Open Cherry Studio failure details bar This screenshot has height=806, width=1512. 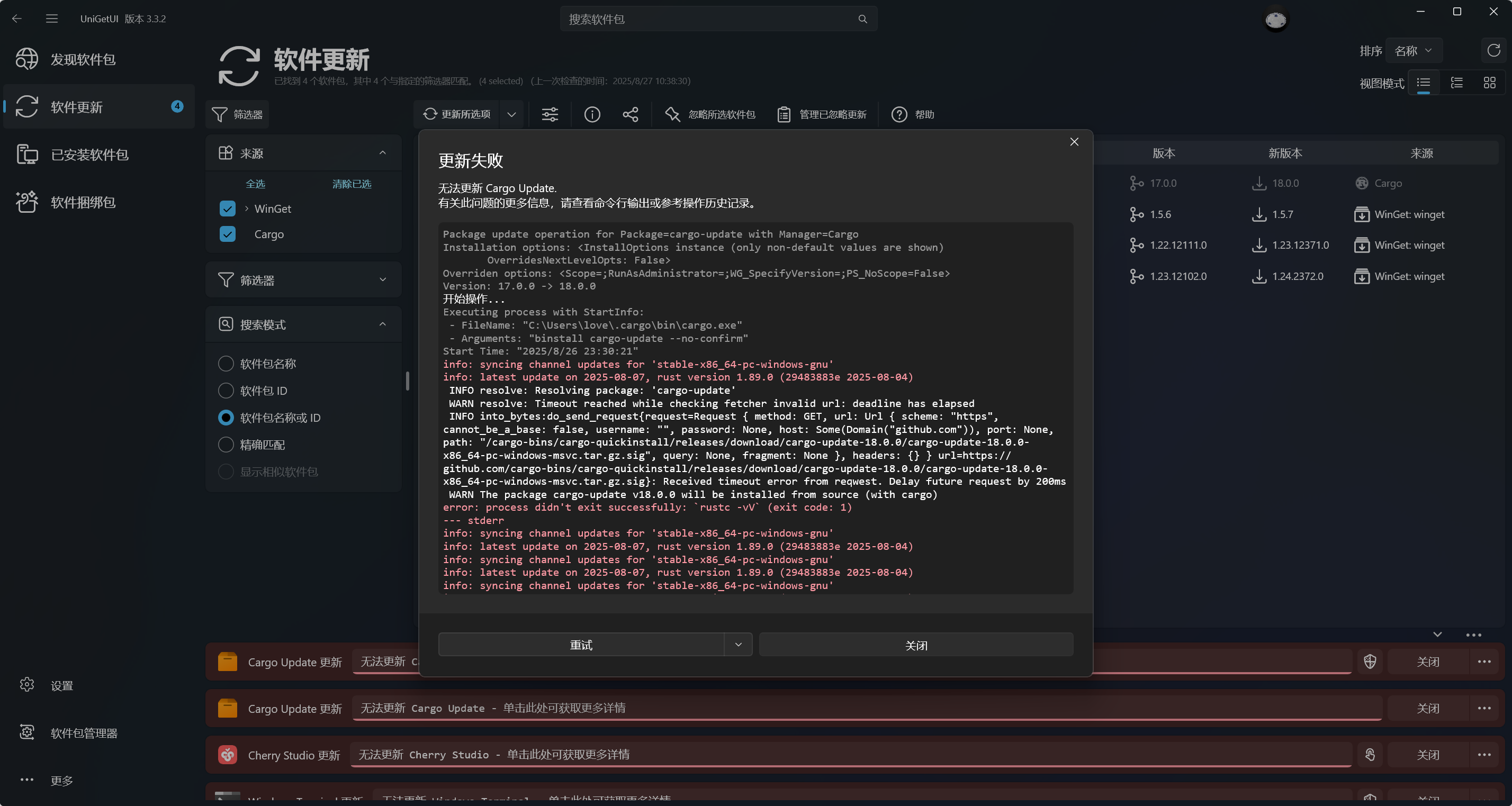850,754
